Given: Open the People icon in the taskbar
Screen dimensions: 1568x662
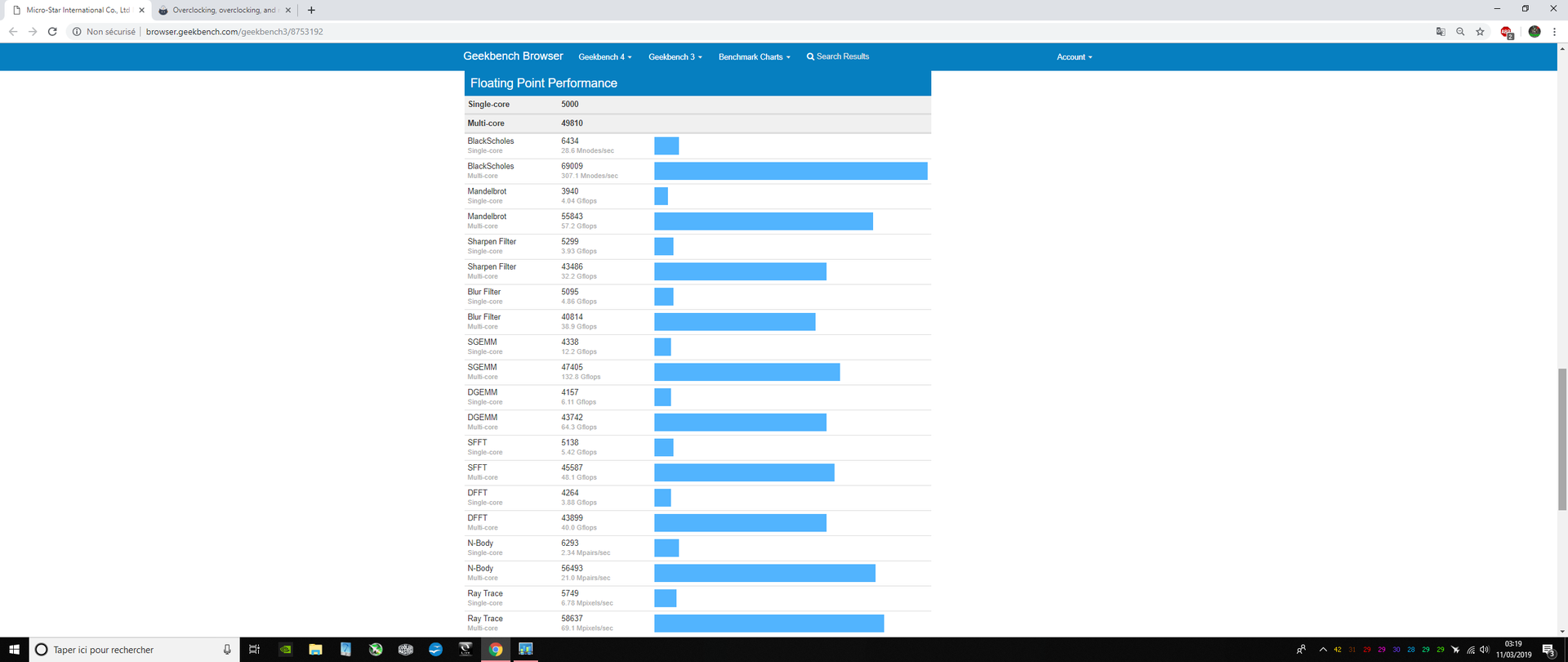Looking at the screenshot, I should [x=1301, y=650].
